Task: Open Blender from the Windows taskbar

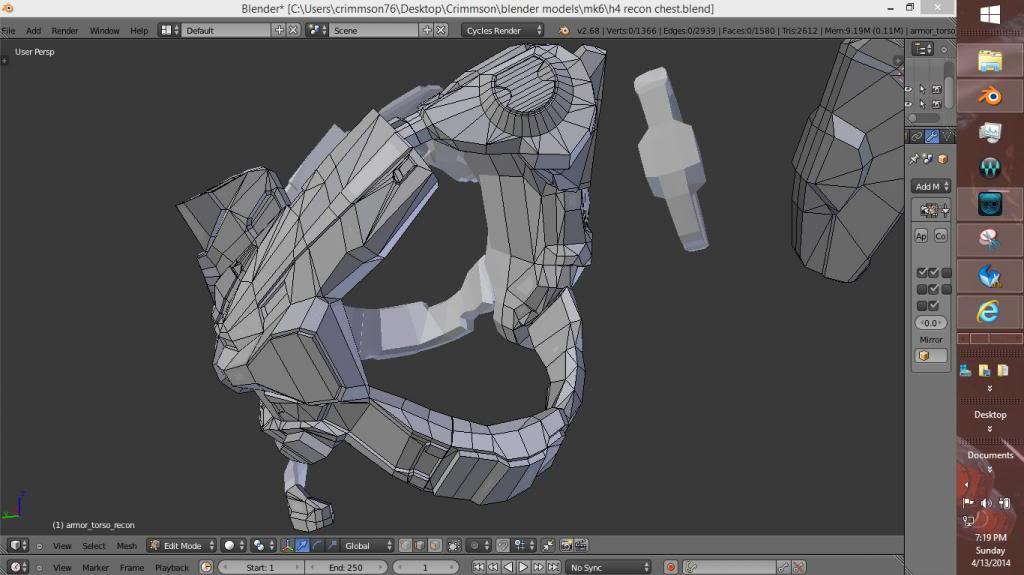Action: click(989, 96)
